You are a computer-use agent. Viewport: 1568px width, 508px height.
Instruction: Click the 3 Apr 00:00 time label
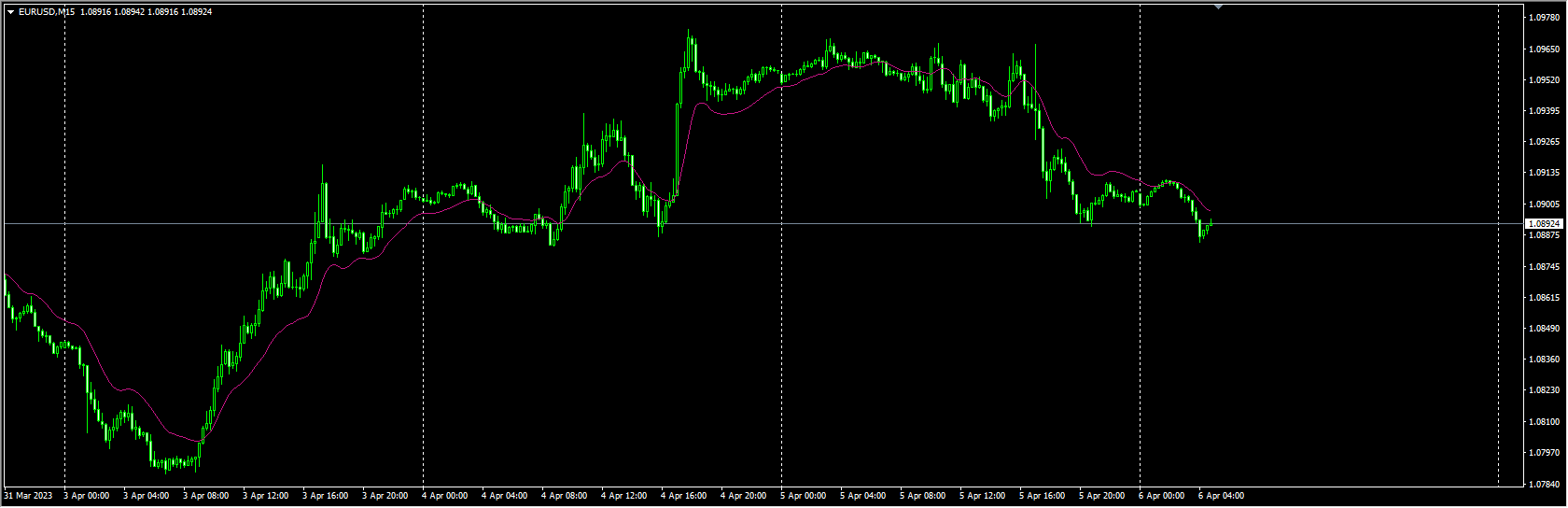(87, 496)
